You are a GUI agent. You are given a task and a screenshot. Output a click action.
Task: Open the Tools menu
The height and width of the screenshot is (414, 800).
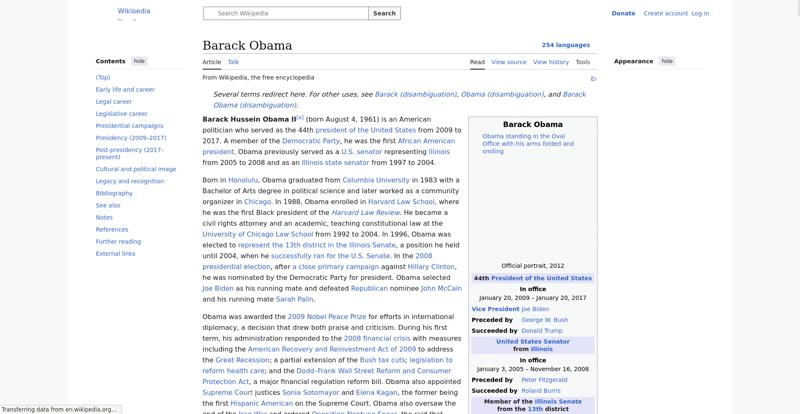583,62
